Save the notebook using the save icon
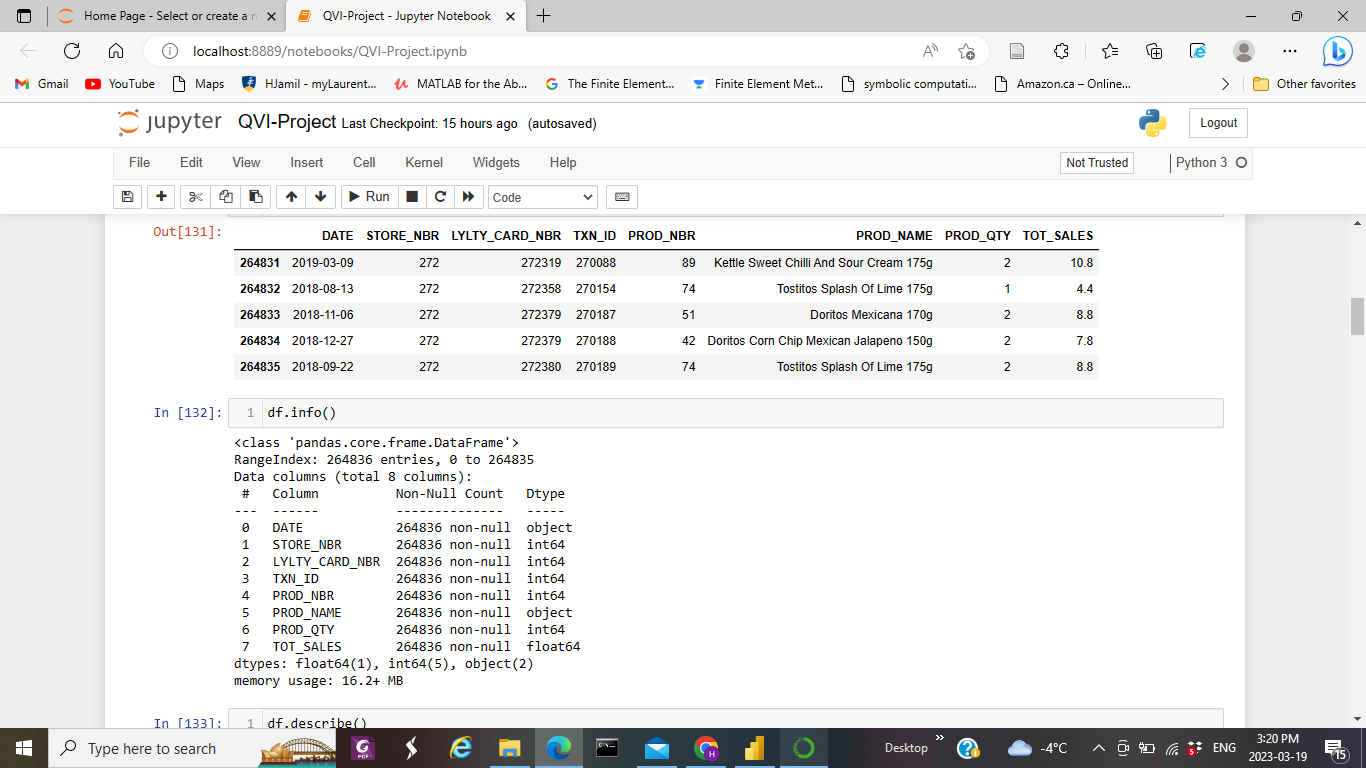Screen dimensions: 1366x768 point(127,197)
